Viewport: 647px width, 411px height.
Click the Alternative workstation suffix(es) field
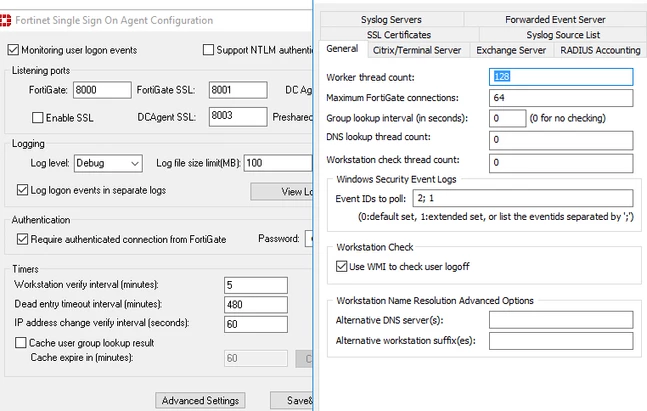click(x=561, y=341)
